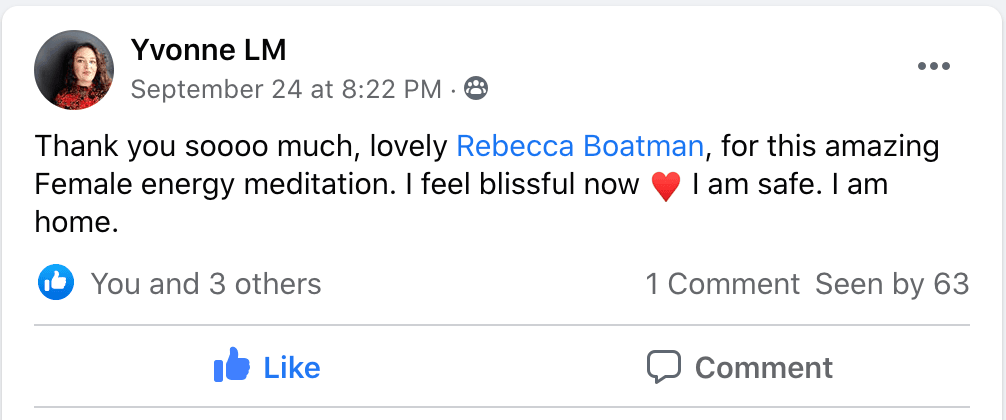The image size is (1006, 420).
Task: Open the Rebecca Boatman tagged profile link
Action: [580, 148]
